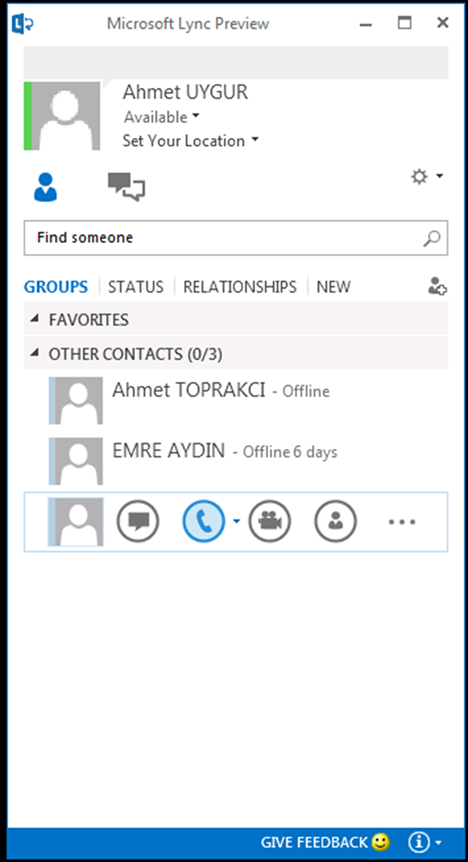Switch to the STATUS tab
The height and width of the screenshot is (862, 468).
click(136, 287)
